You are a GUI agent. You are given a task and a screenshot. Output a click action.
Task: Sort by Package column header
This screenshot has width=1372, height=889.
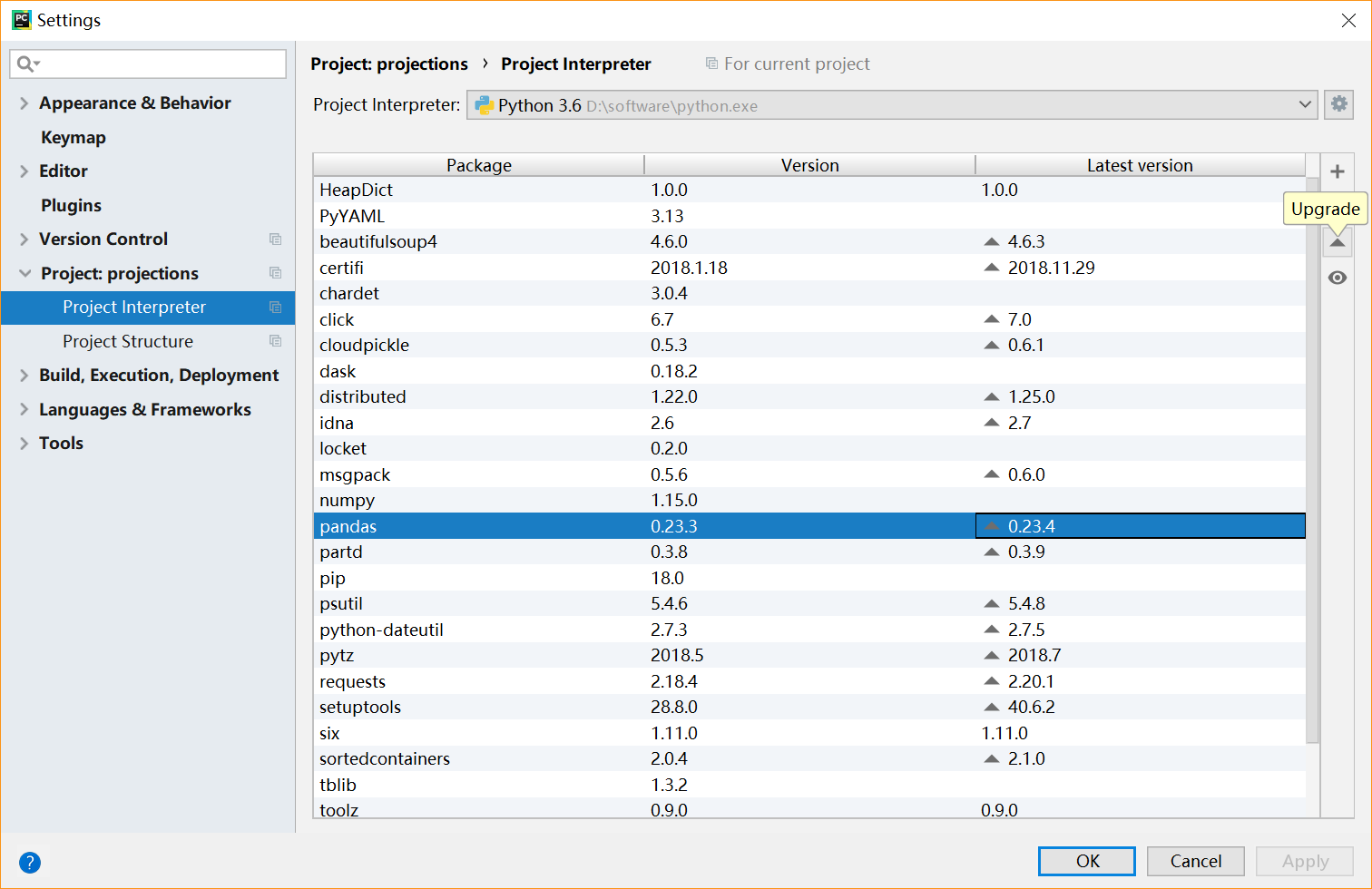click(x=479, y=165)
